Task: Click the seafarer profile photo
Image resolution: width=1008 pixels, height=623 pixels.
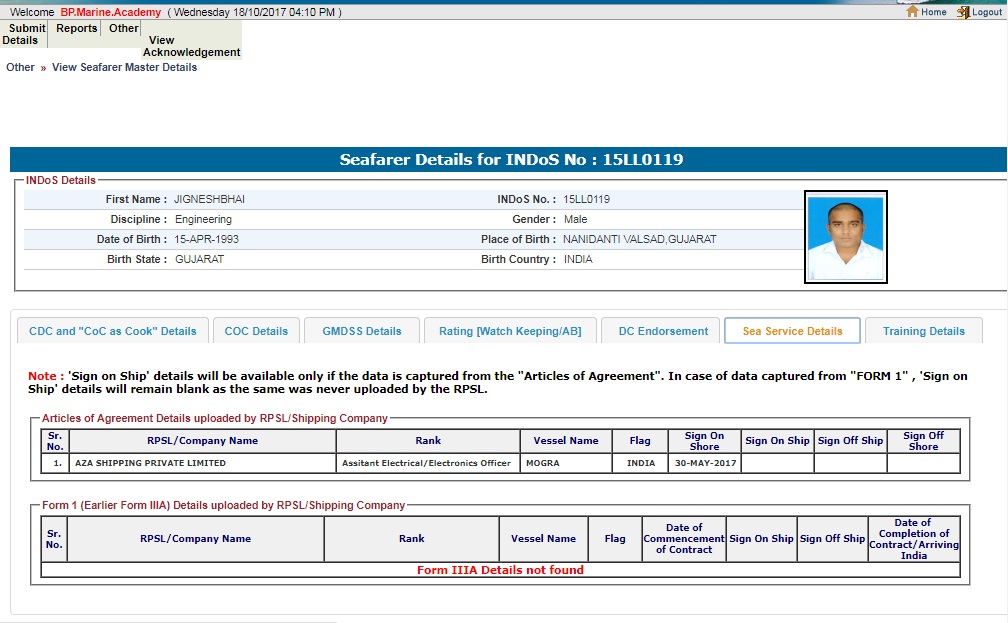Action: (845, 237)
